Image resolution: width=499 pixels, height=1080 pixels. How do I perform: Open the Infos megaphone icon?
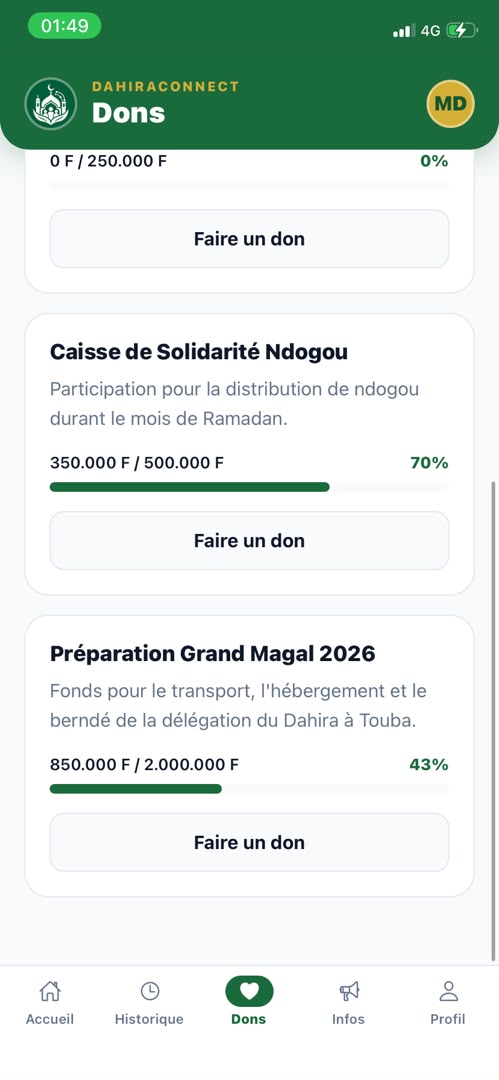349,991
